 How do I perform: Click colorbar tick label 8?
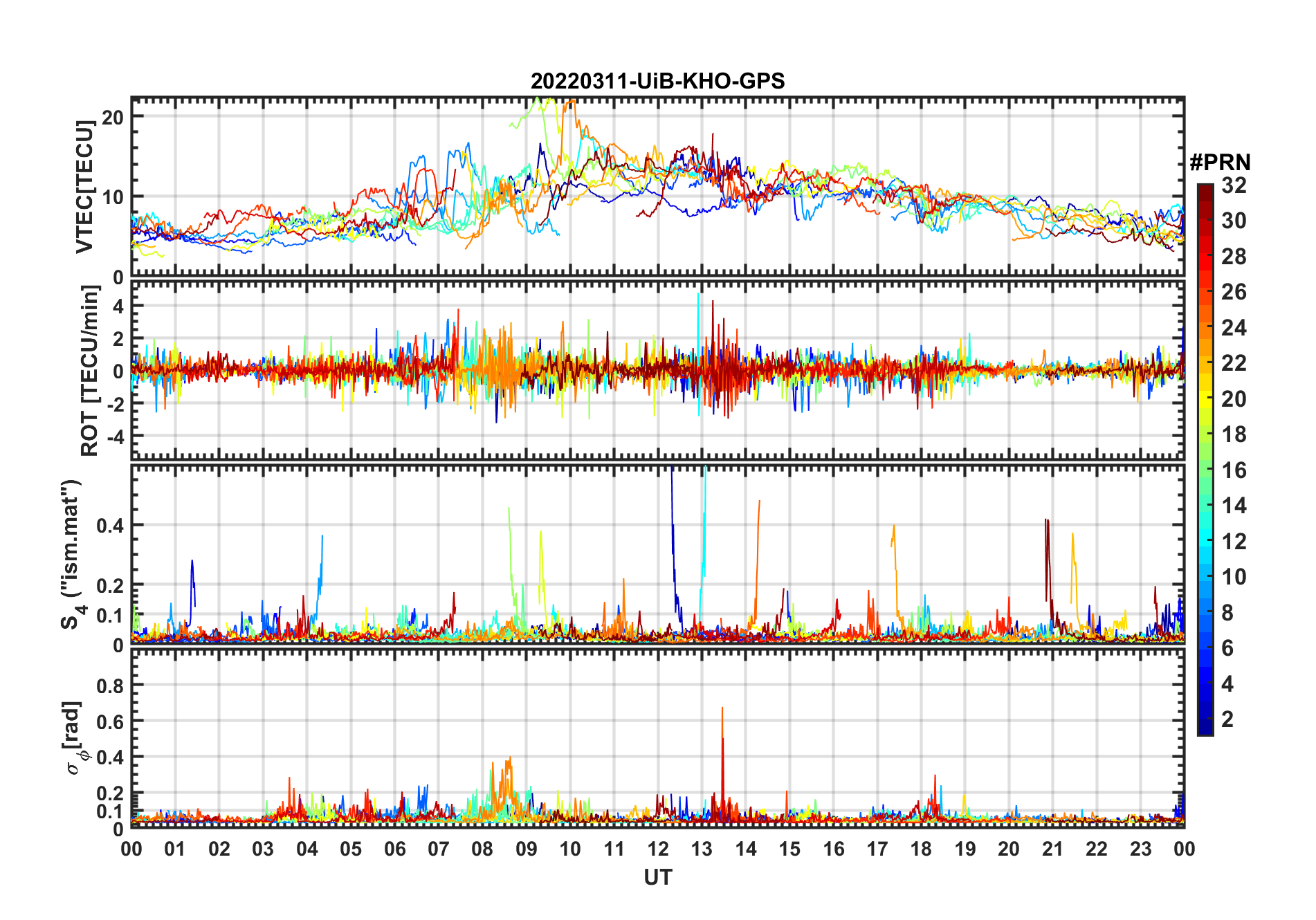click(x=1227, y=613)
